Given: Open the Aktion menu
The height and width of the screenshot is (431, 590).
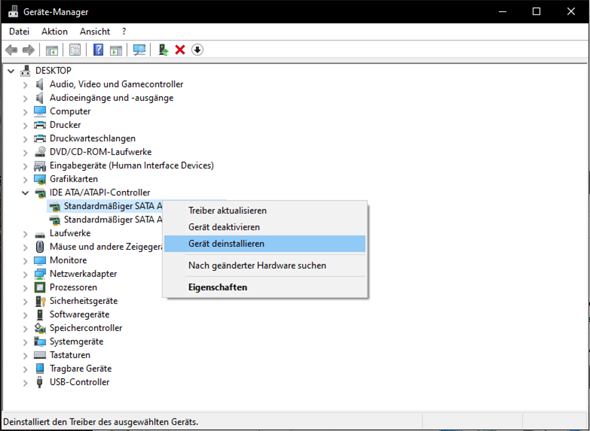Looking at the screenshot, I should coord(55,32).
